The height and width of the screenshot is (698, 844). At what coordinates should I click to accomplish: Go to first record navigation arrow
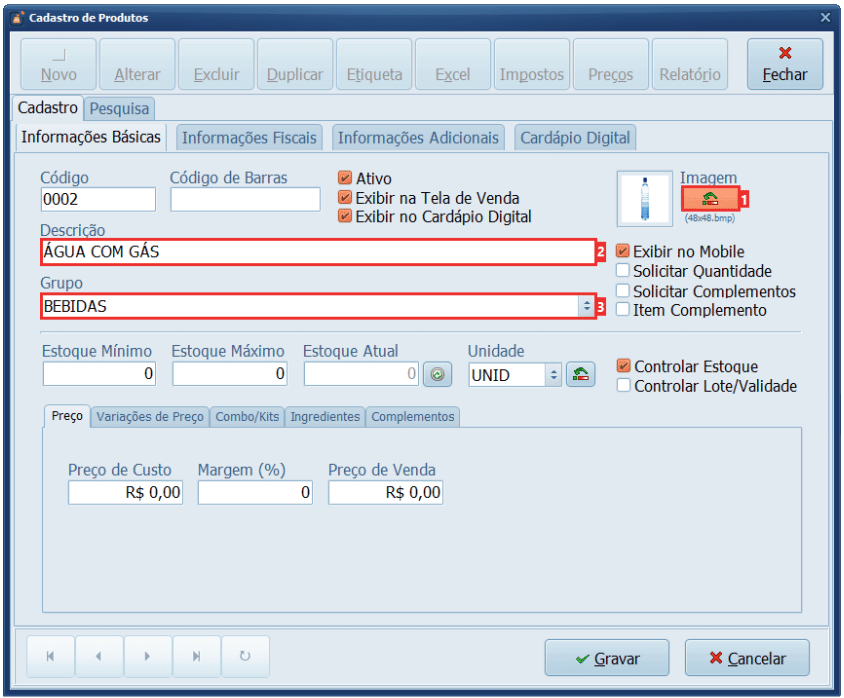(50, 657)
